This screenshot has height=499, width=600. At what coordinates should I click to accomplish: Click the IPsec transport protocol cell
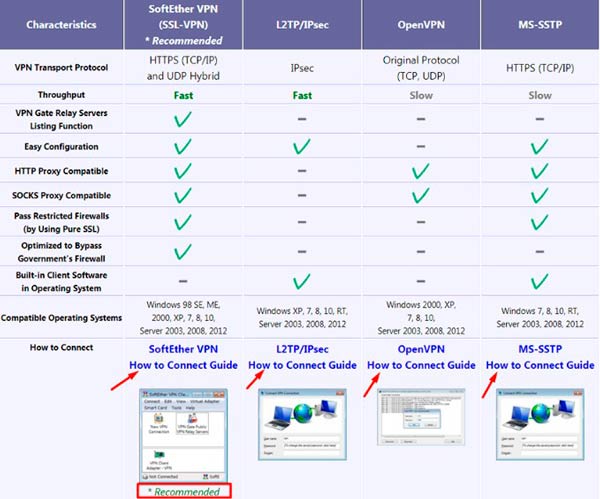click(x=302, y=68)
